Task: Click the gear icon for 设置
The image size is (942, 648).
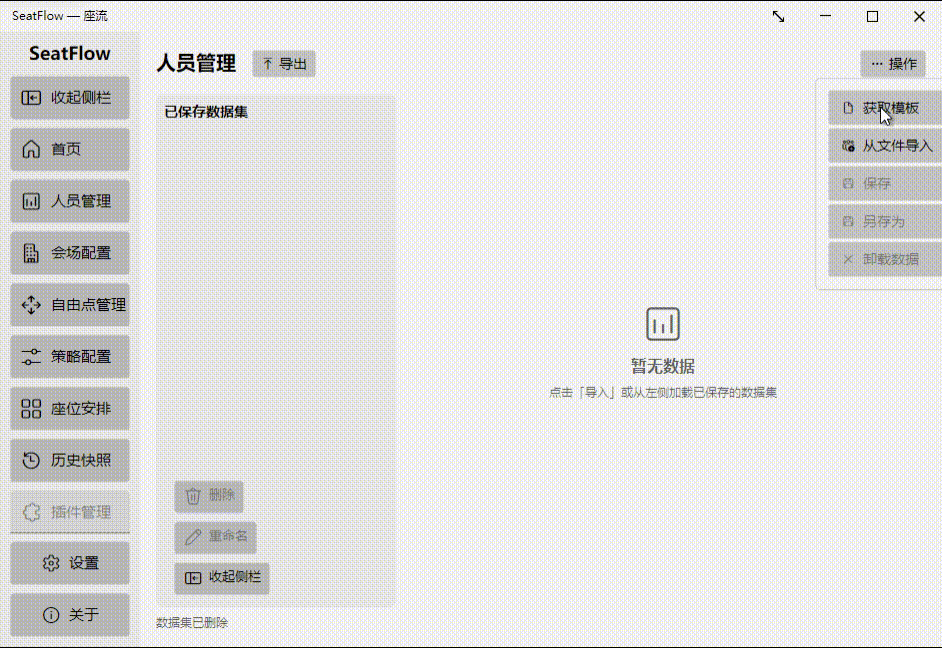Action: [51, 563]
